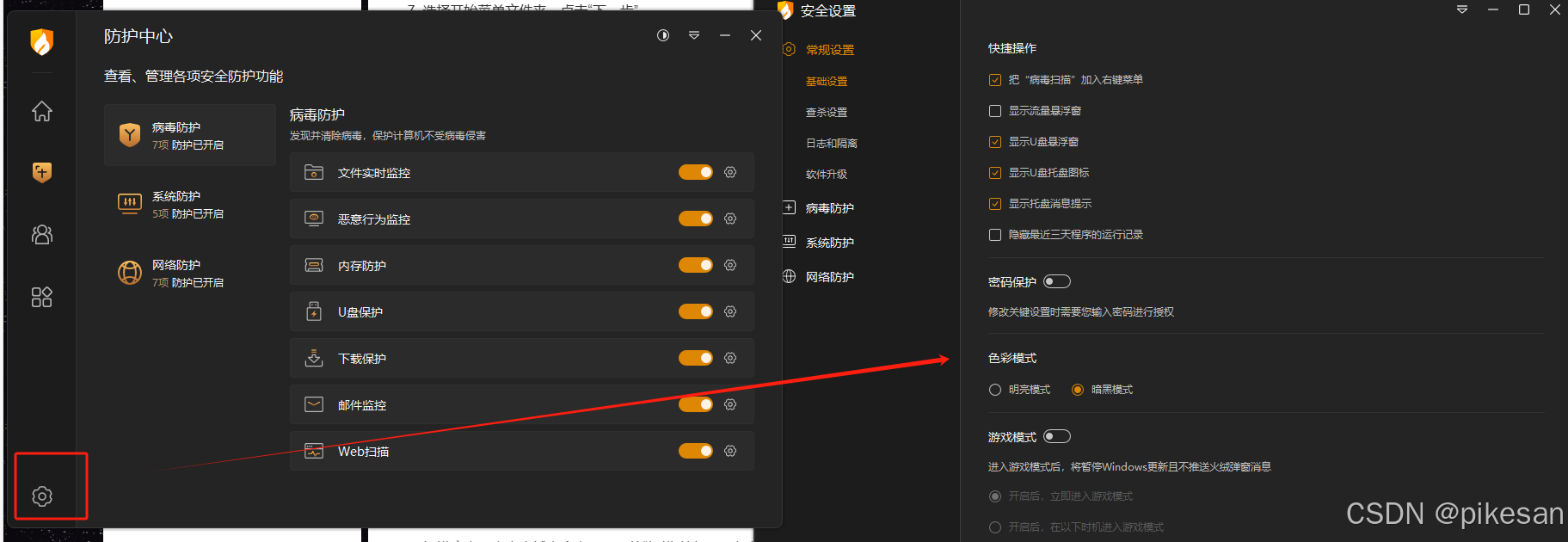
Task: Uncheck 把"病毒扫描"加入右键菜单
Action: click(995, 80)
